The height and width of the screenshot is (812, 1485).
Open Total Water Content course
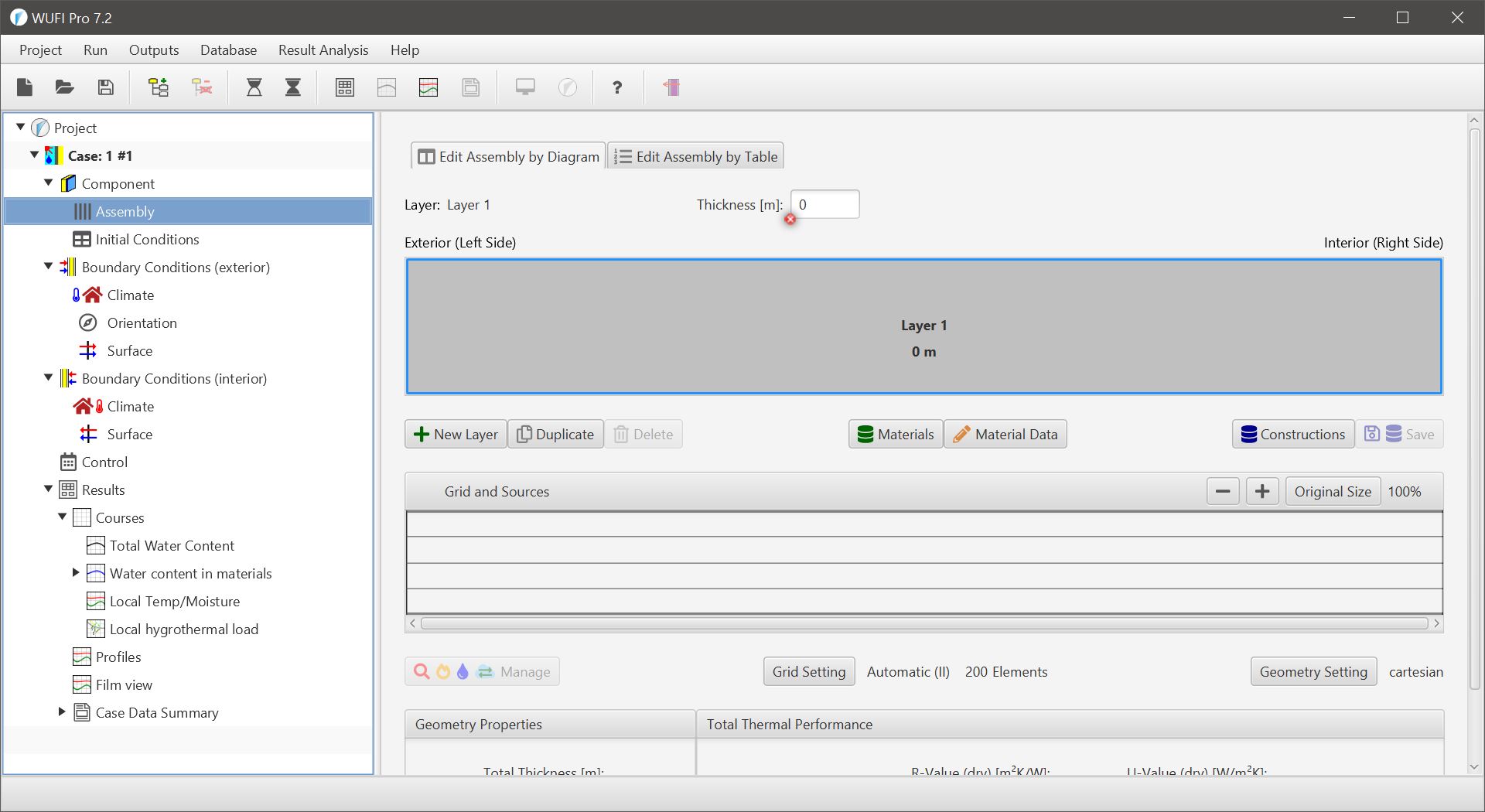172,546
